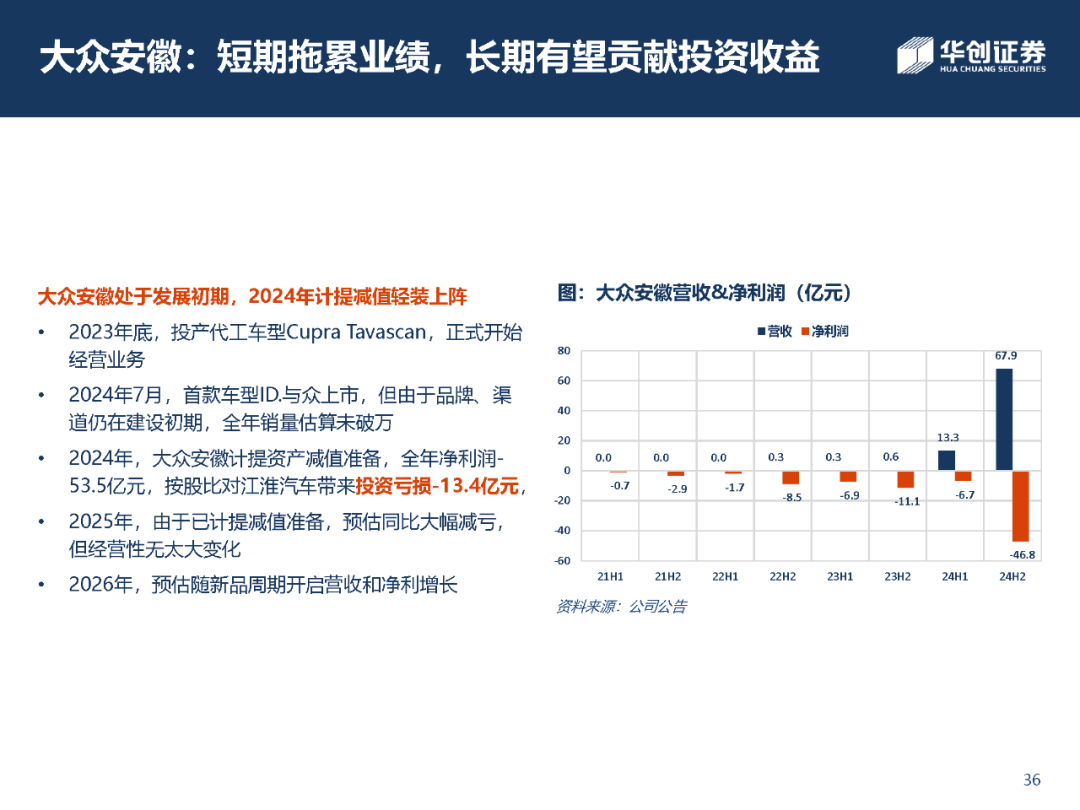Image resolution: width=1080 pixels, height=810 pixels.
Task: Select the 21H1 x-axis label
Action: tap(610, 577)
